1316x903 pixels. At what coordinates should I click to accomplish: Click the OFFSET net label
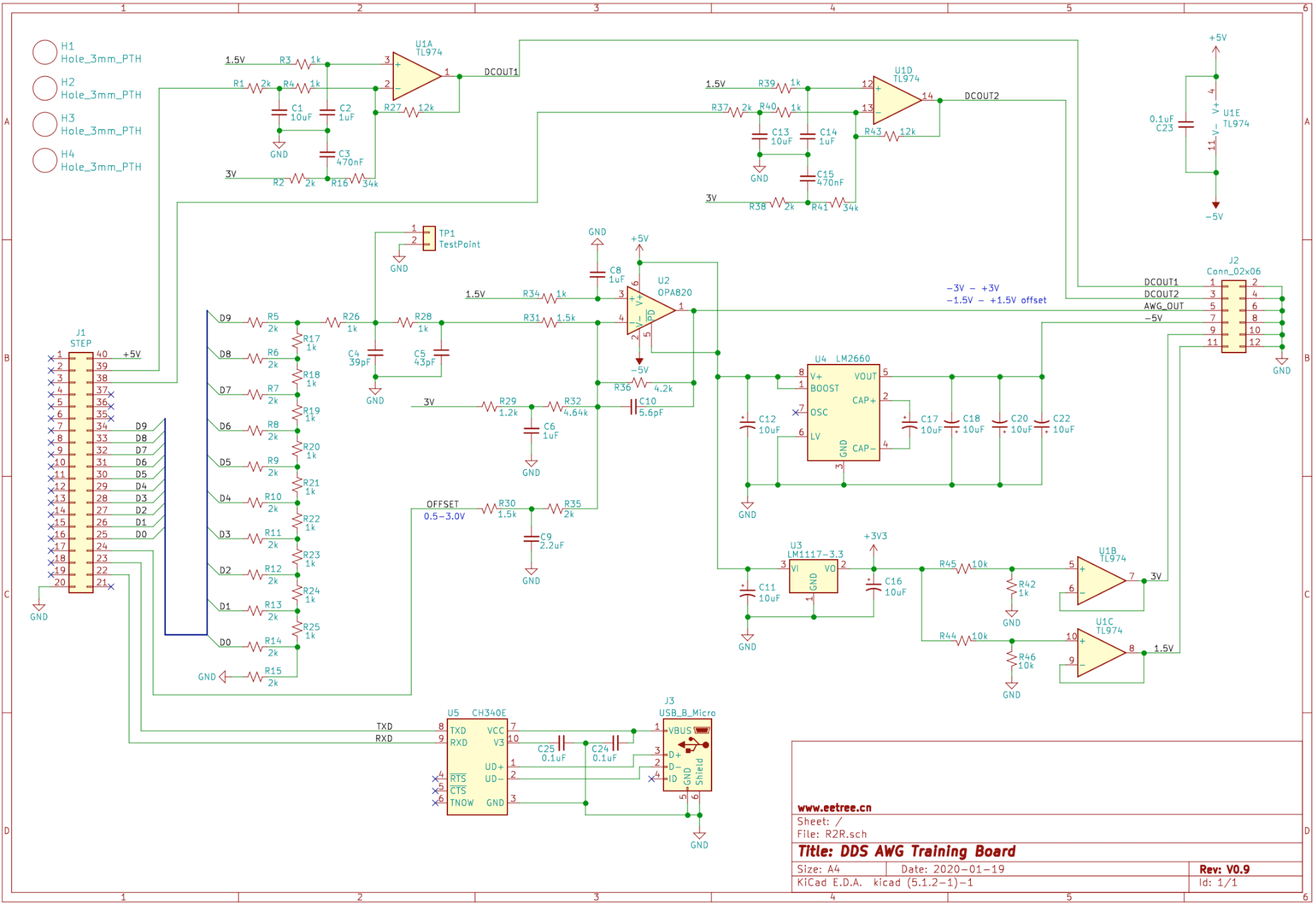coord(443,504)
